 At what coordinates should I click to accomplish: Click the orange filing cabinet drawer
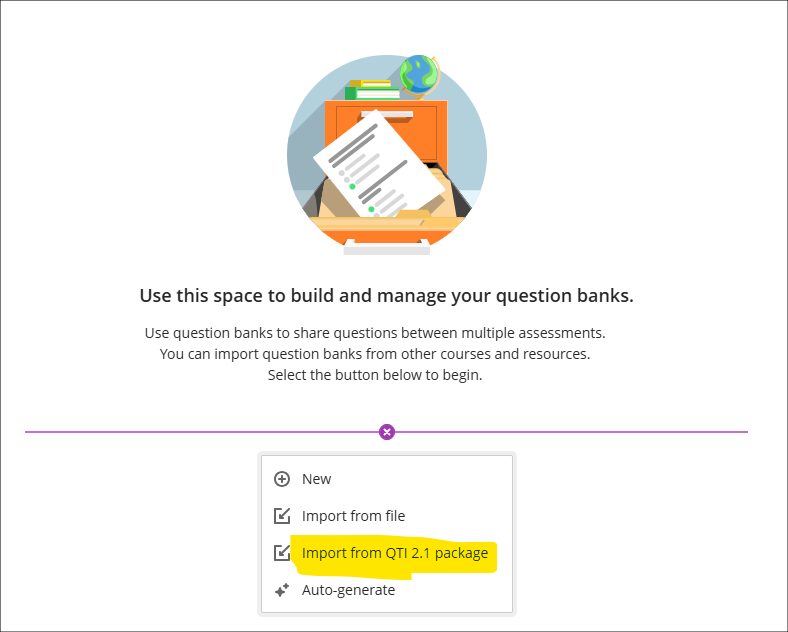tap(386, 131)
